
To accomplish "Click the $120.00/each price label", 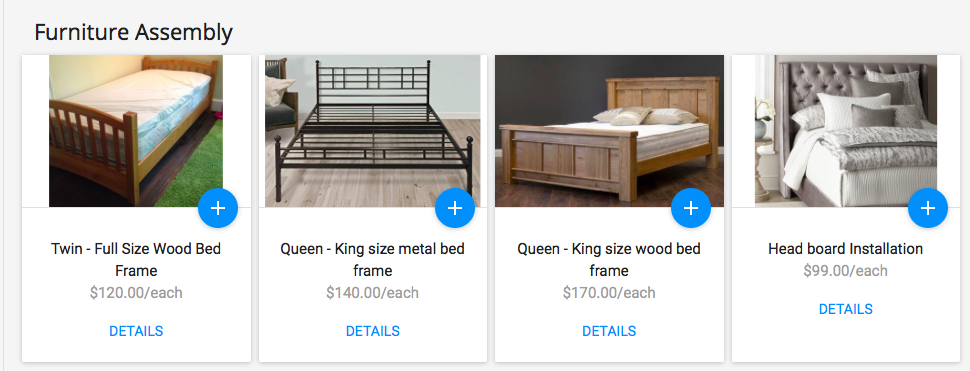I will pyautogui.click(x=136, y=292).
